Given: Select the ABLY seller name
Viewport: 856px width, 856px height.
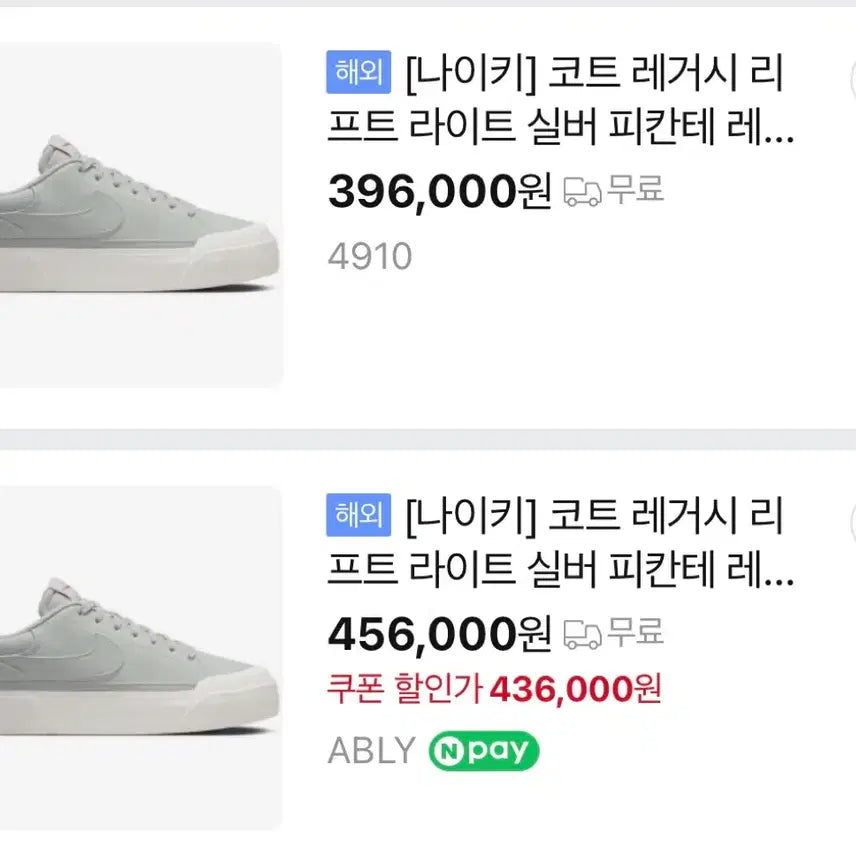Looking at the screenshot, I should (370, 751).
